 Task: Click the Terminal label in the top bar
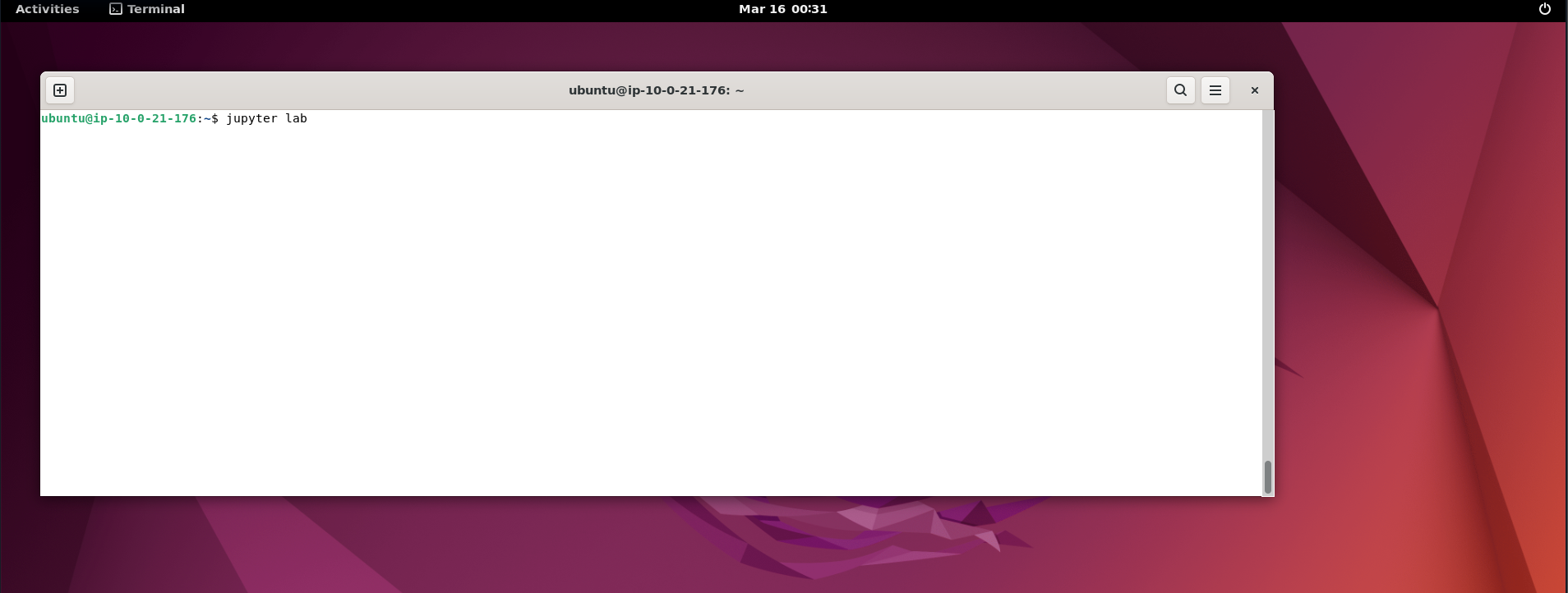pos(156,9)
